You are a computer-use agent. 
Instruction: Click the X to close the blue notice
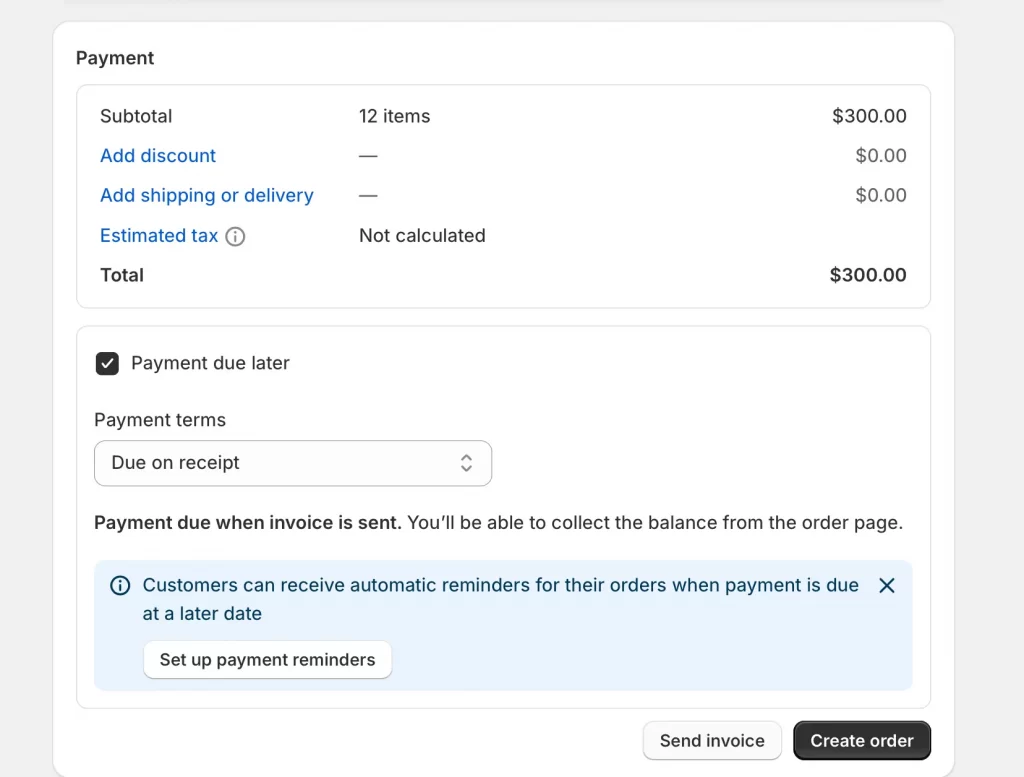(x=886, y=586)
